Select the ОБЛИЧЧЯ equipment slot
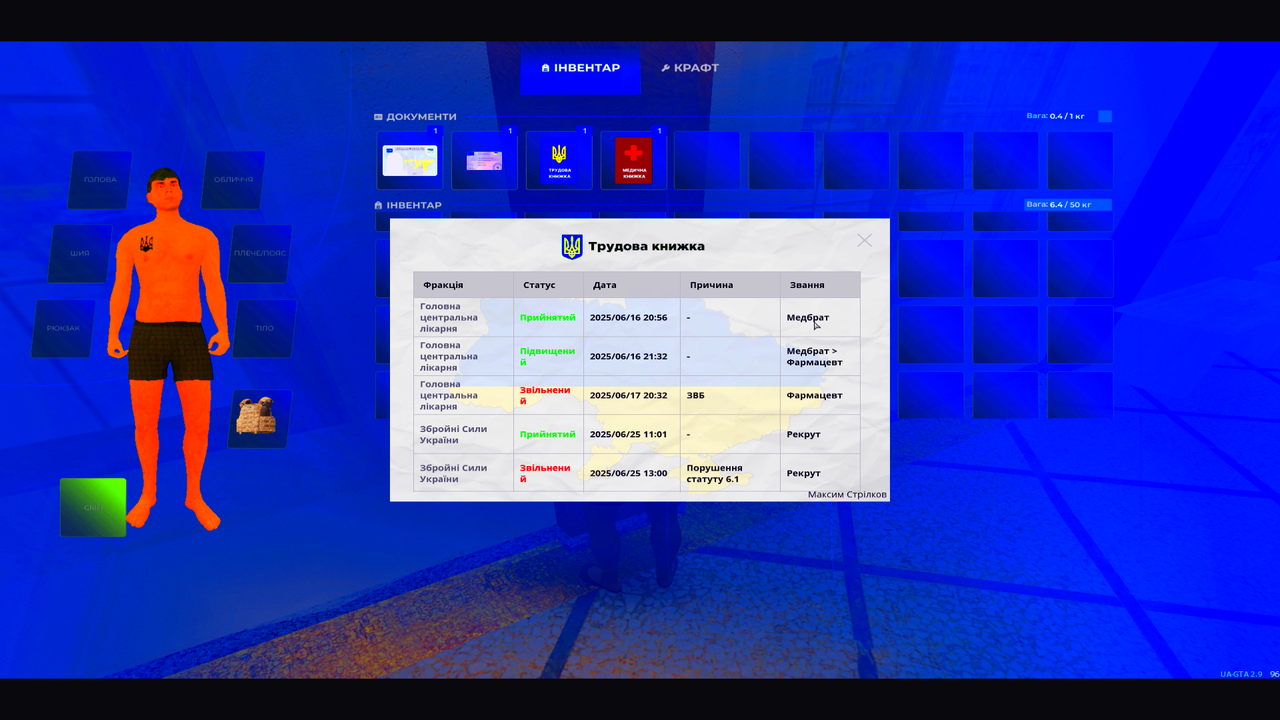 [x=233, y=180]
